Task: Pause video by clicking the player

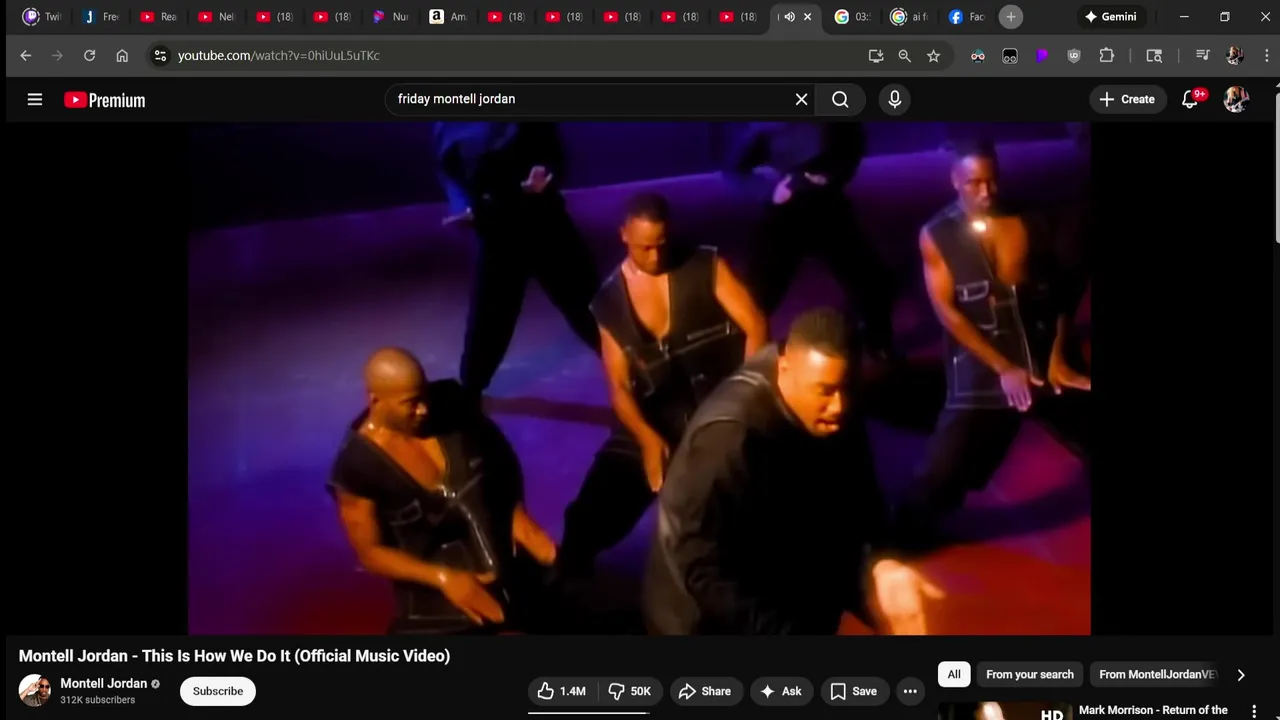Action: click(x=639, y=378)
